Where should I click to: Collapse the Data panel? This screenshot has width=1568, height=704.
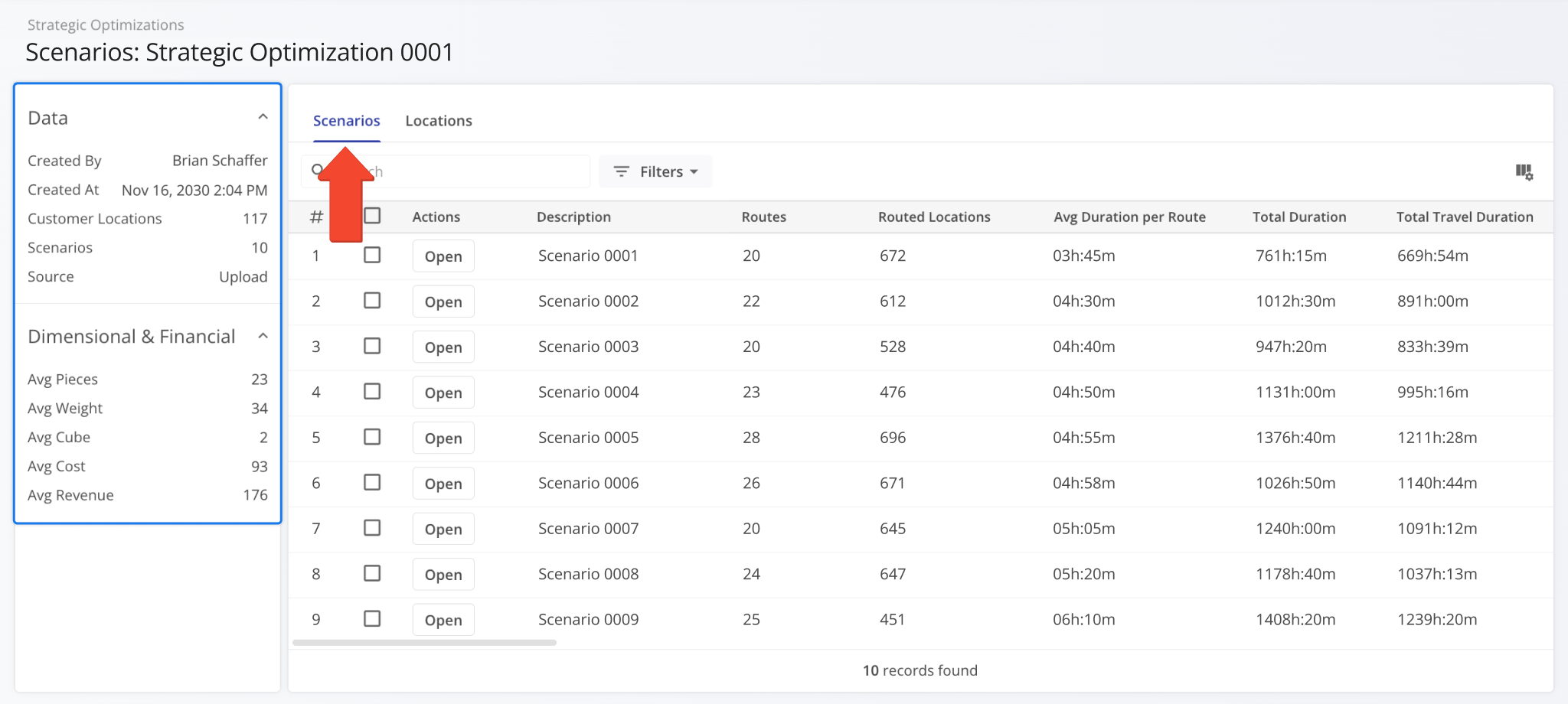tap(263, 116)
